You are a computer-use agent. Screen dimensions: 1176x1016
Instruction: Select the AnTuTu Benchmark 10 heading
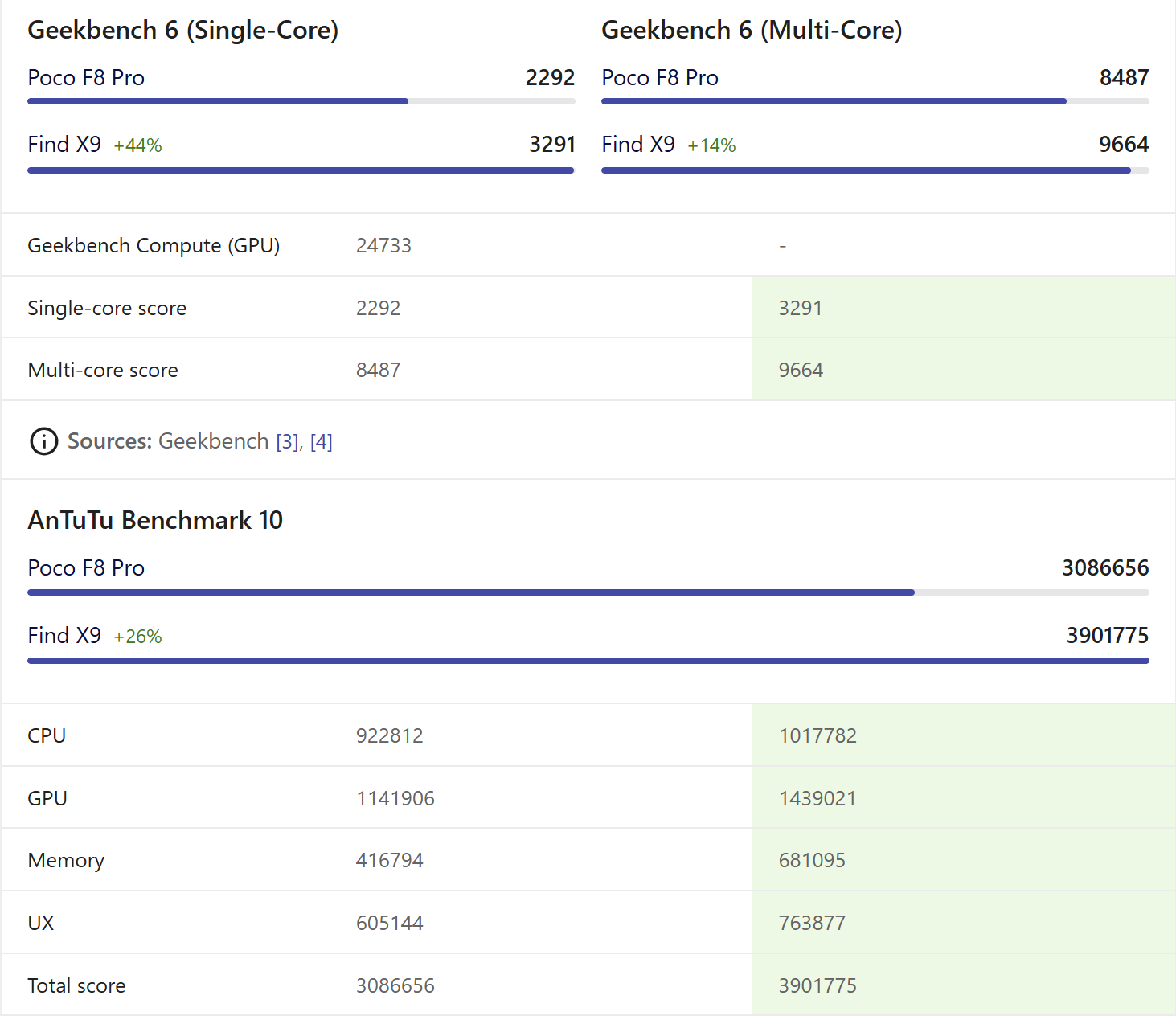point(155,520)
